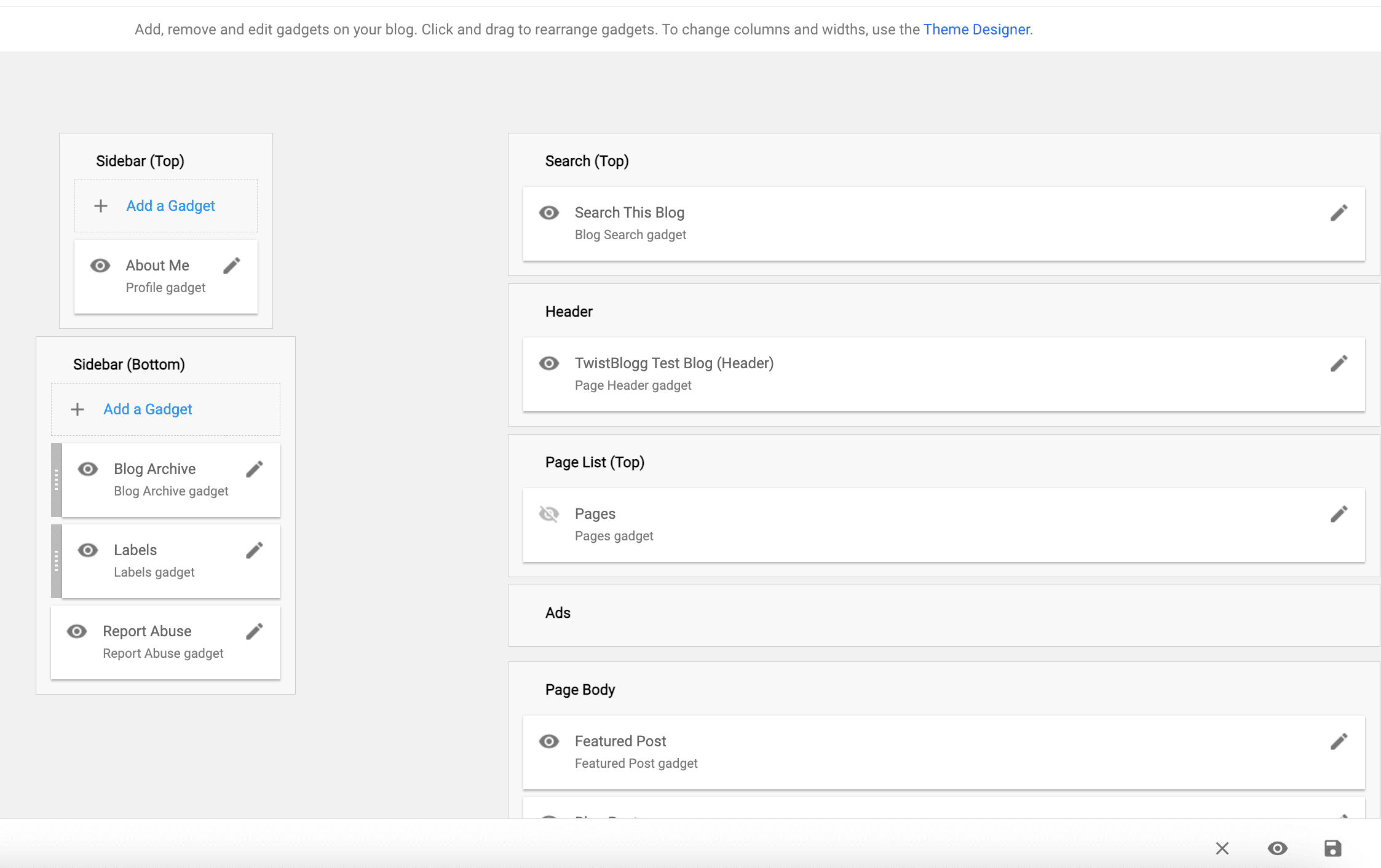Hide the Search This Blog gadget
1381x868 pixels.
[x=548, y=213]
